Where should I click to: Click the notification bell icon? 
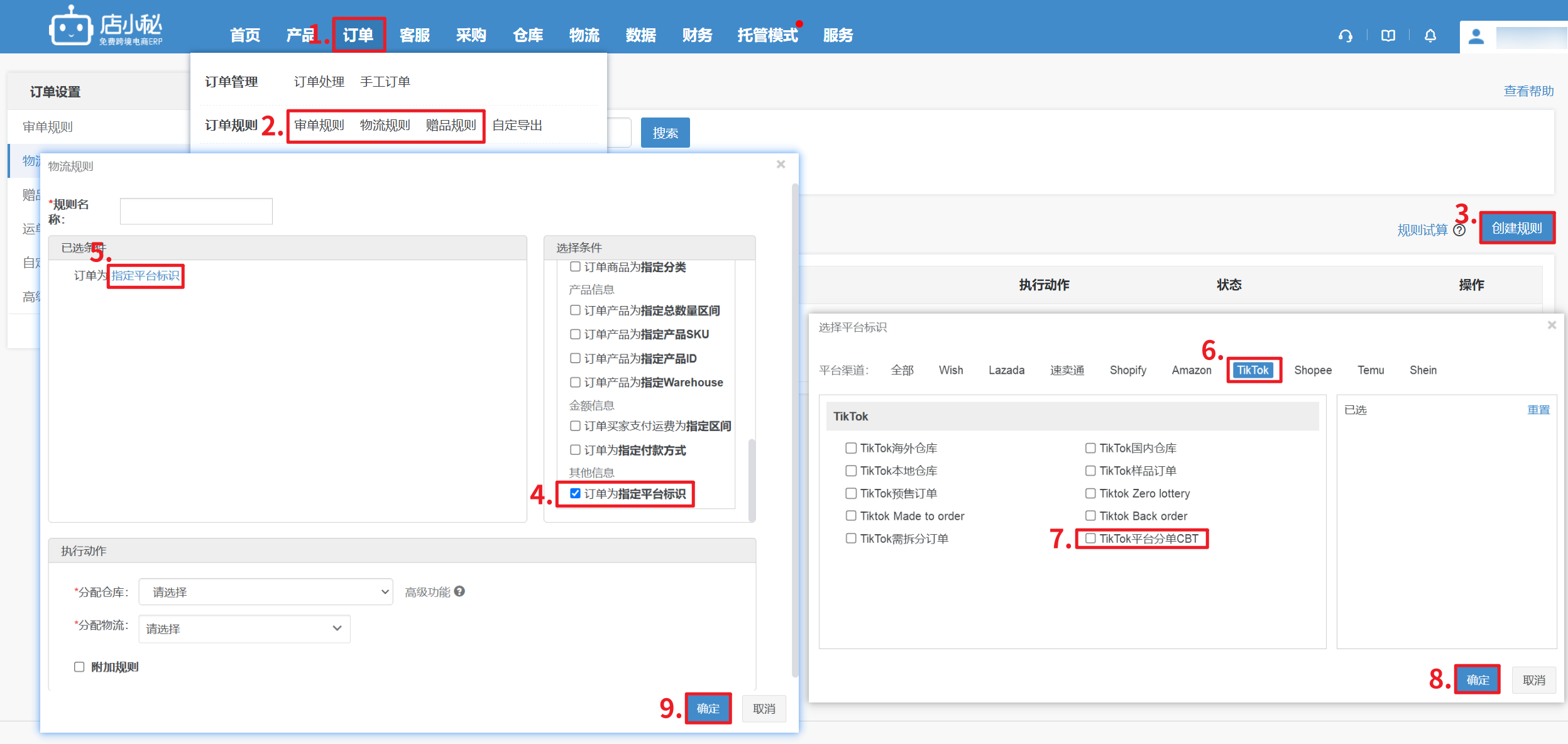[1430, 36]
